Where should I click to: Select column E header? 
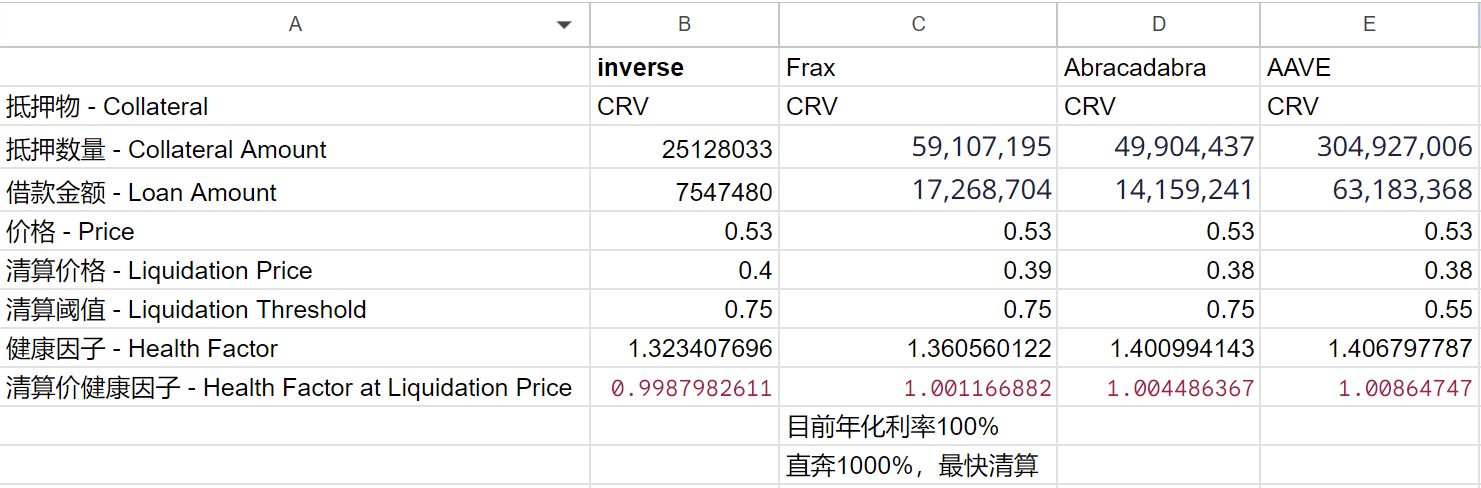1370,24
